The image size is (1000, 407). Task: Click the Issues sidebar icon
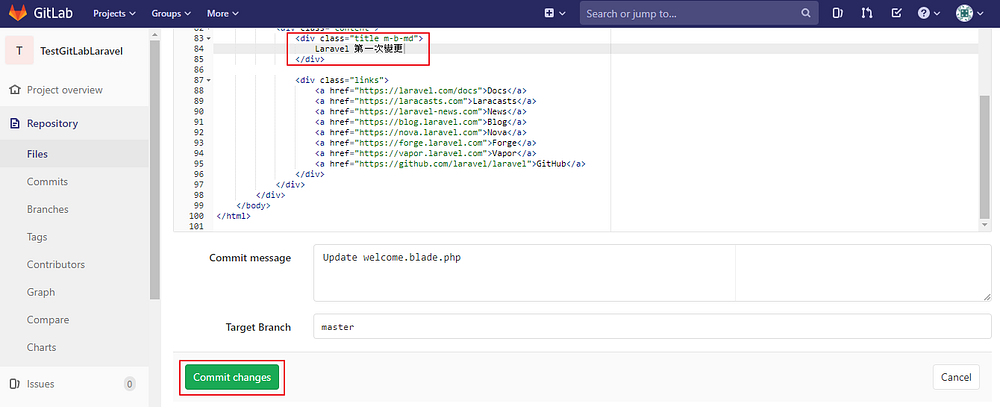click(15, 384)
